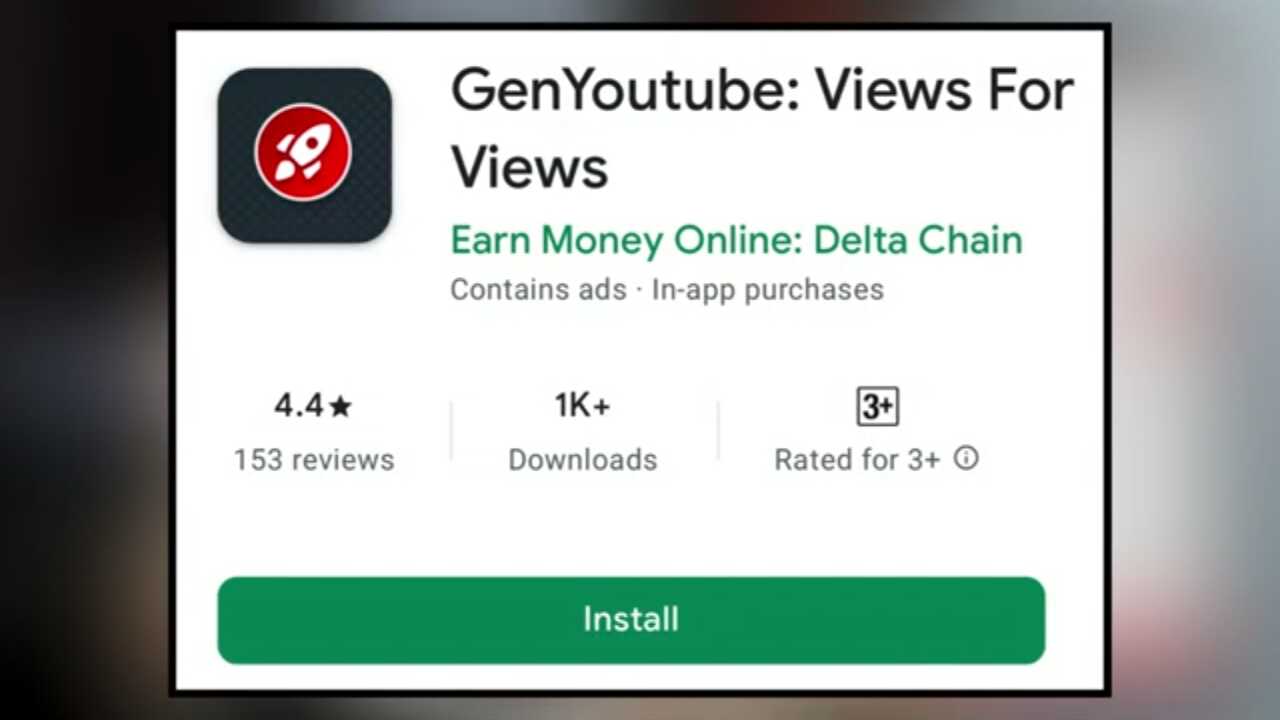1280x720 pixels.
Task: Tap the GenYoutube app icon
Action: click(304, 155)
